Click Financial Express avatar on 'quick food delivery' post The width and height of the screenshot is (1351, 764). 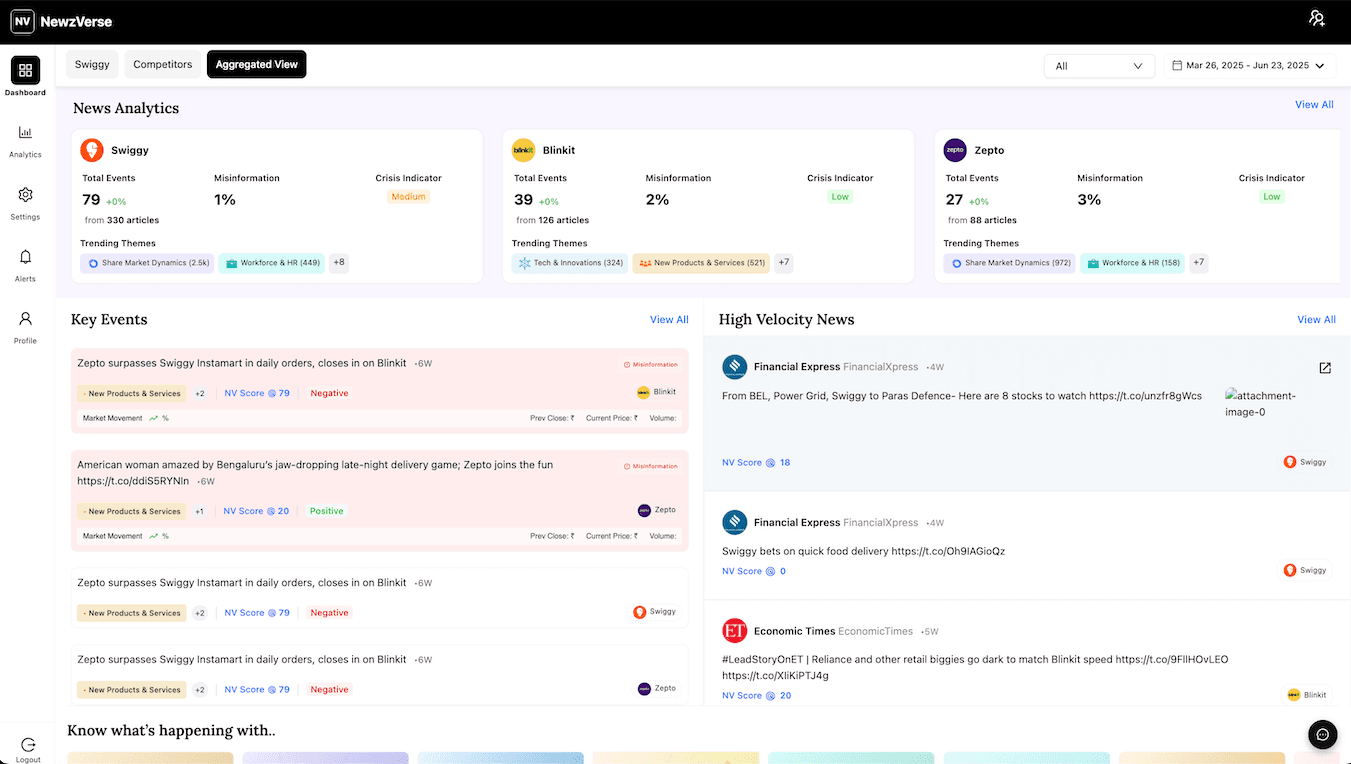[x=735, y=522]
